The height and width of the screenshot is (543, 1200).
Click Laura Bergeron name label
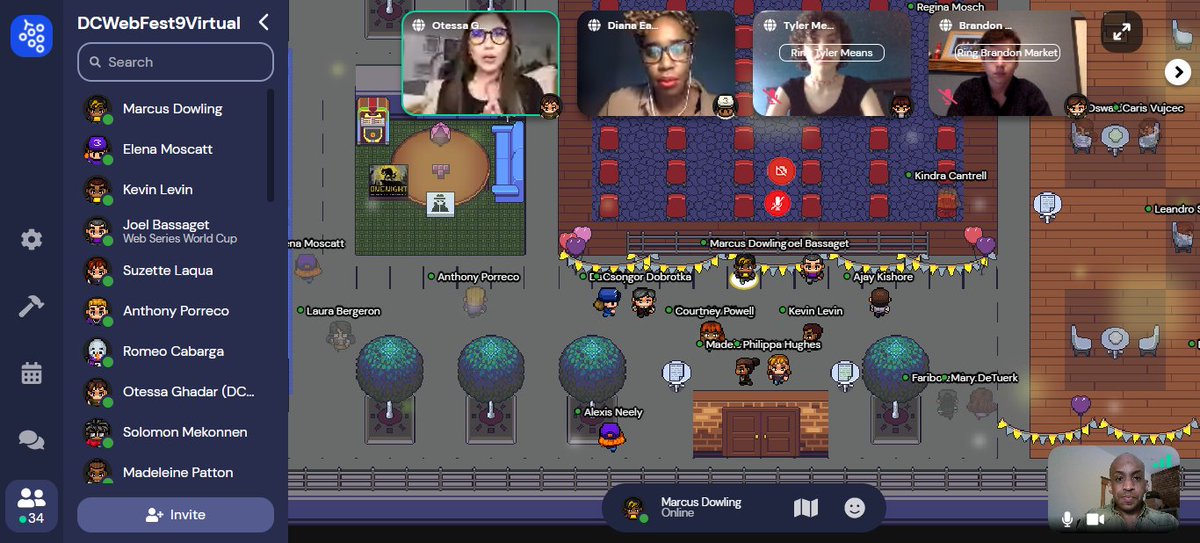coord(343,311)
